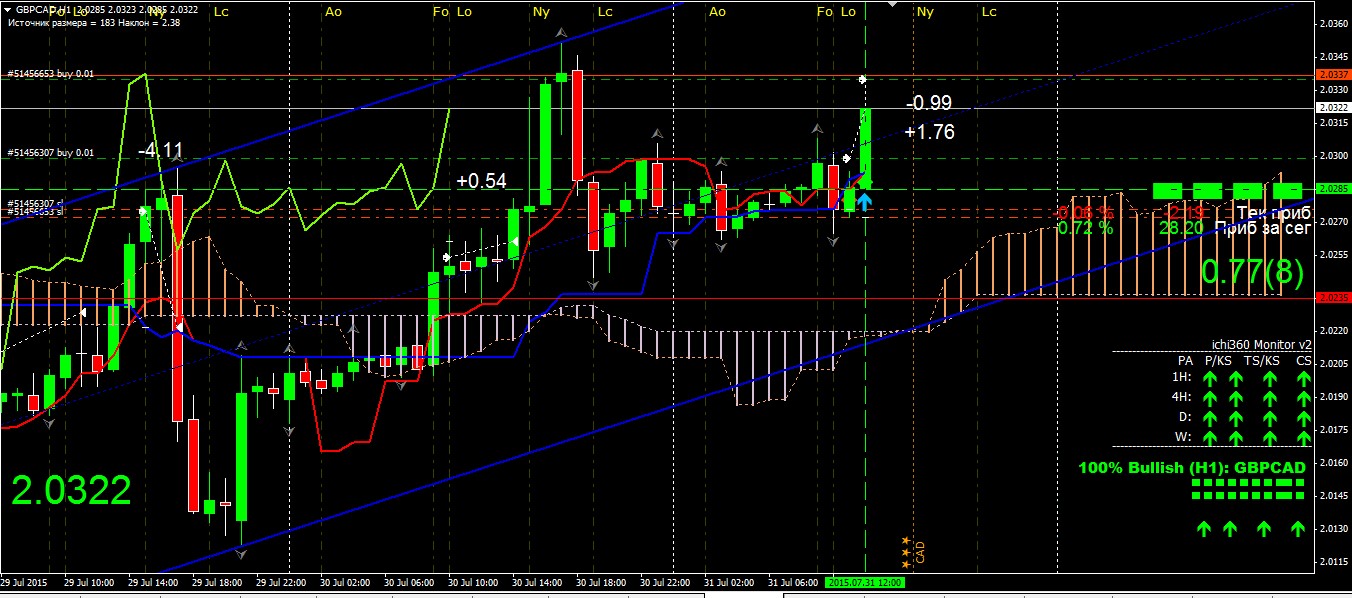This screenshot has height=598, width=1352.
Task: Click '100% Bullish (H1): GBPCAD' text
Action: click(x=1192, y=468)
